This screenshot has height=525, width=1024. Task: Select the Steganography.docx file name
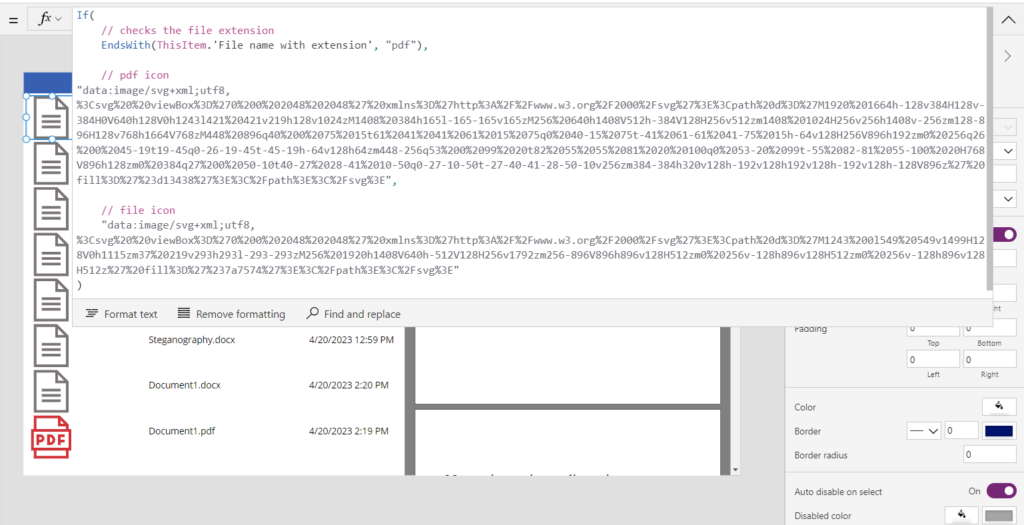192,340
